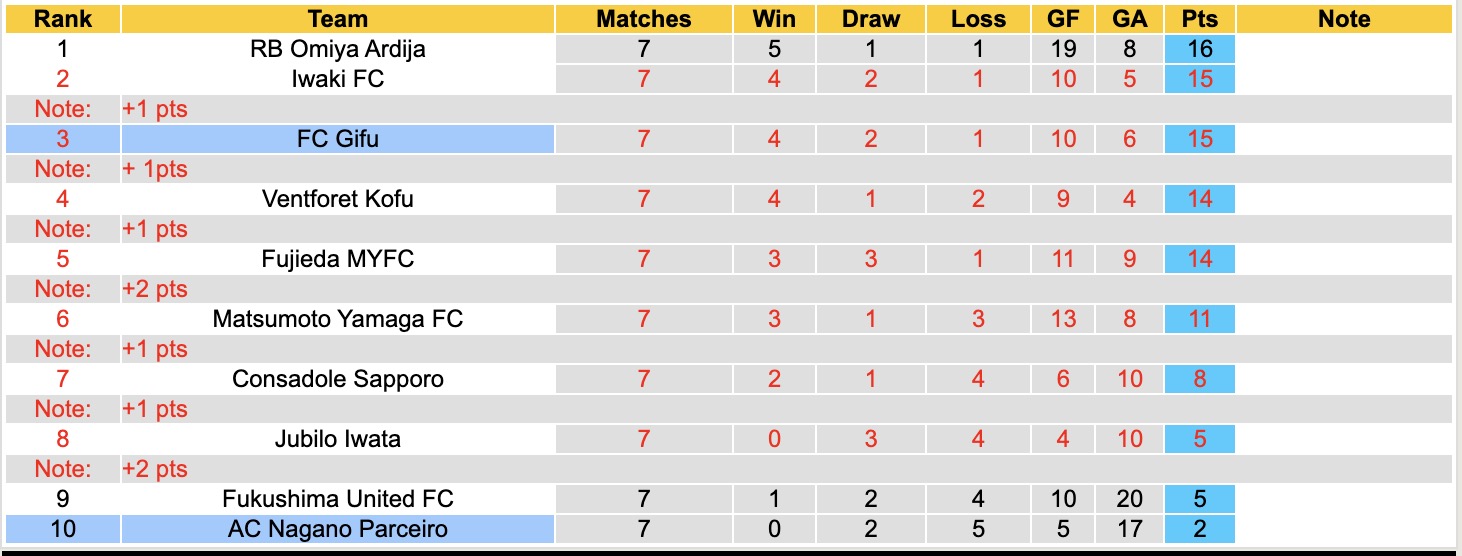Screen dimensions: 1462x556
Task: Open Matsumoto Yamaga FC row
Action: (x=338, y=319)
